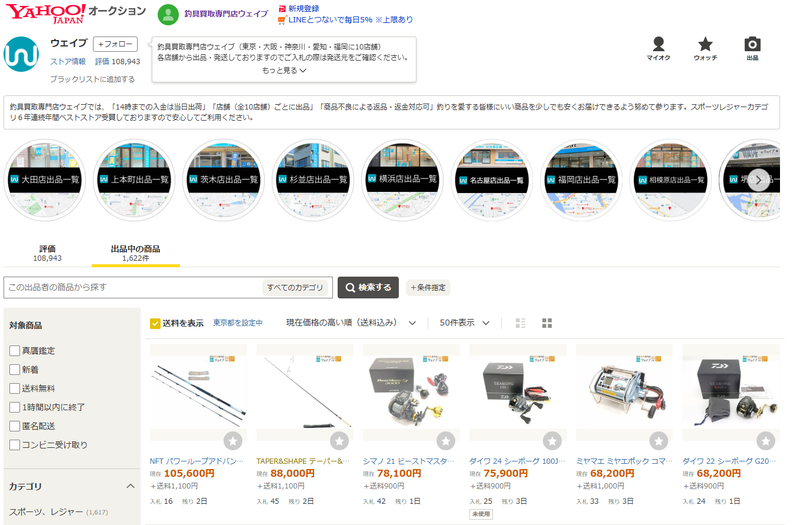800x525 pixels.
Task: Open すべてのカテゴリ category selector
Action: (x=295, y=288)
